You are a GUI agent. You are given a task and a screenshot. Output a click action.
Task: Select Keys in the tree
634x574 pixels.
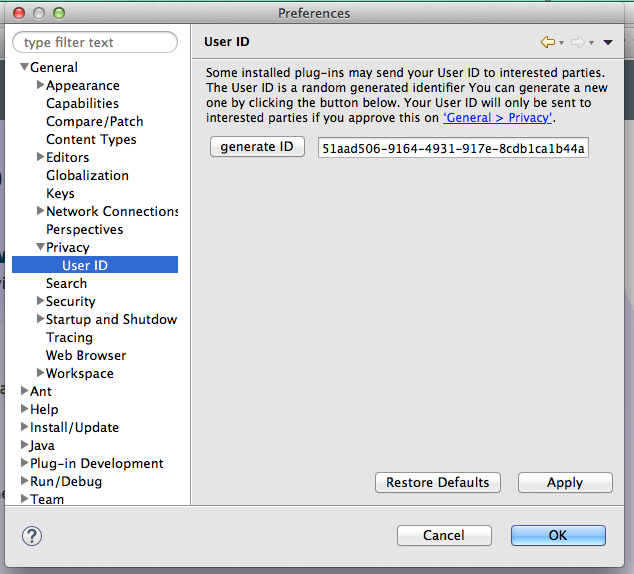tap(60, 193)
